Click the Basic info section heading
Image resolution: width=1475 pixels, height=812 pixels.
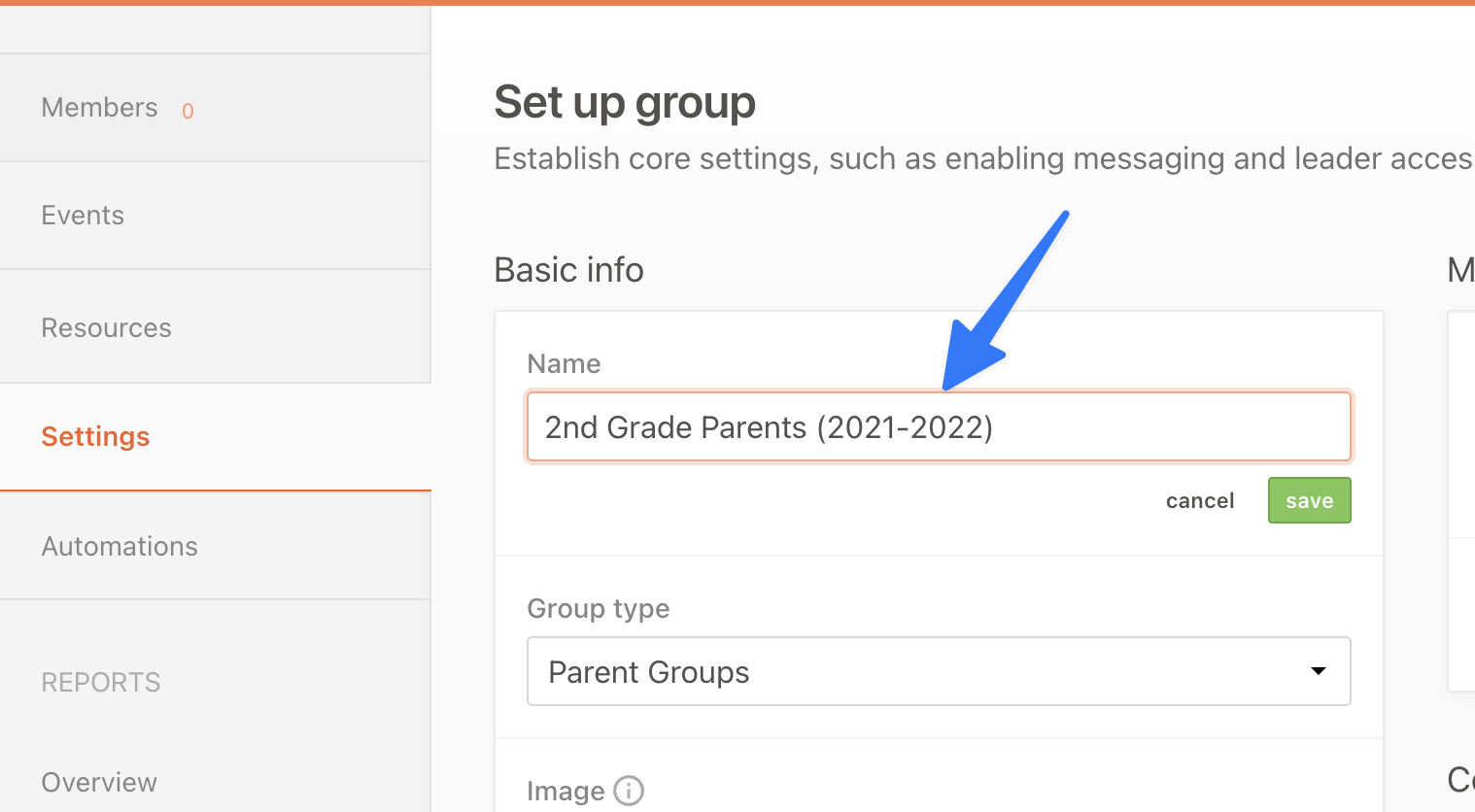pos(568,269)
